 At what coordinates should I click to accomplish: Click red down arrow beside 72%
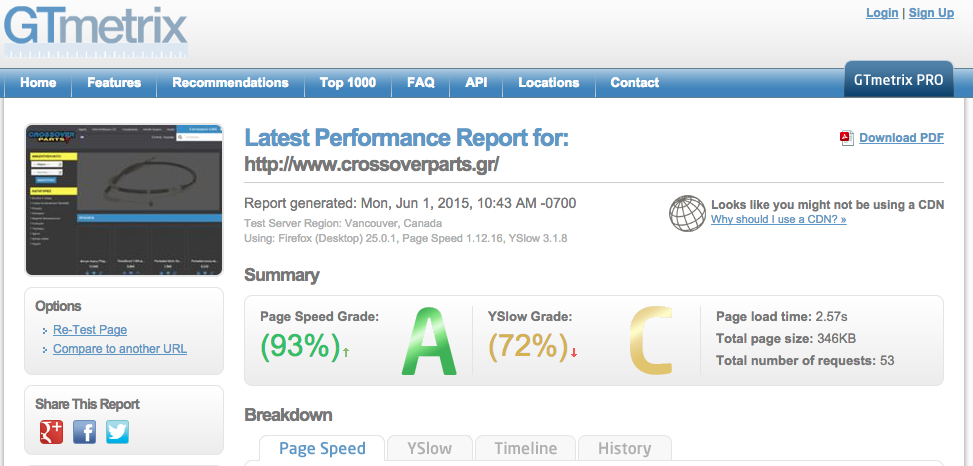pos(574,352)
